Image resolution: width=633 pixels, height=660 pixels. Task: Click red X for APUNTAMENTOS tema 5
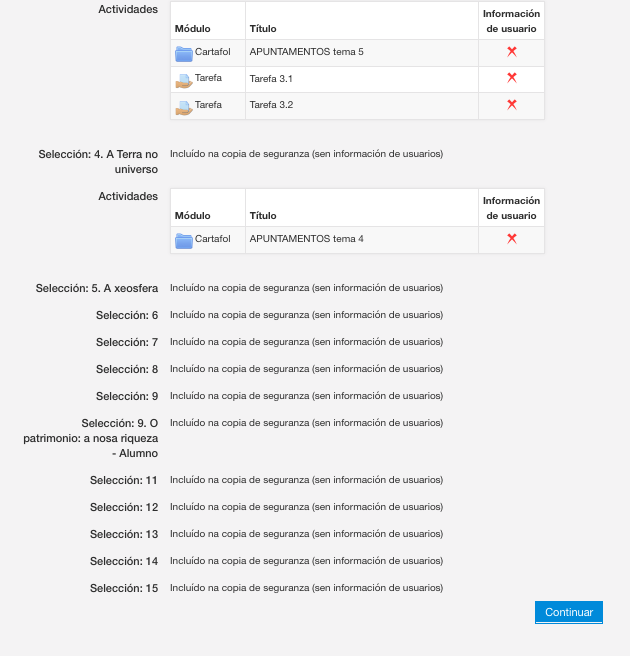click(511, 51)
